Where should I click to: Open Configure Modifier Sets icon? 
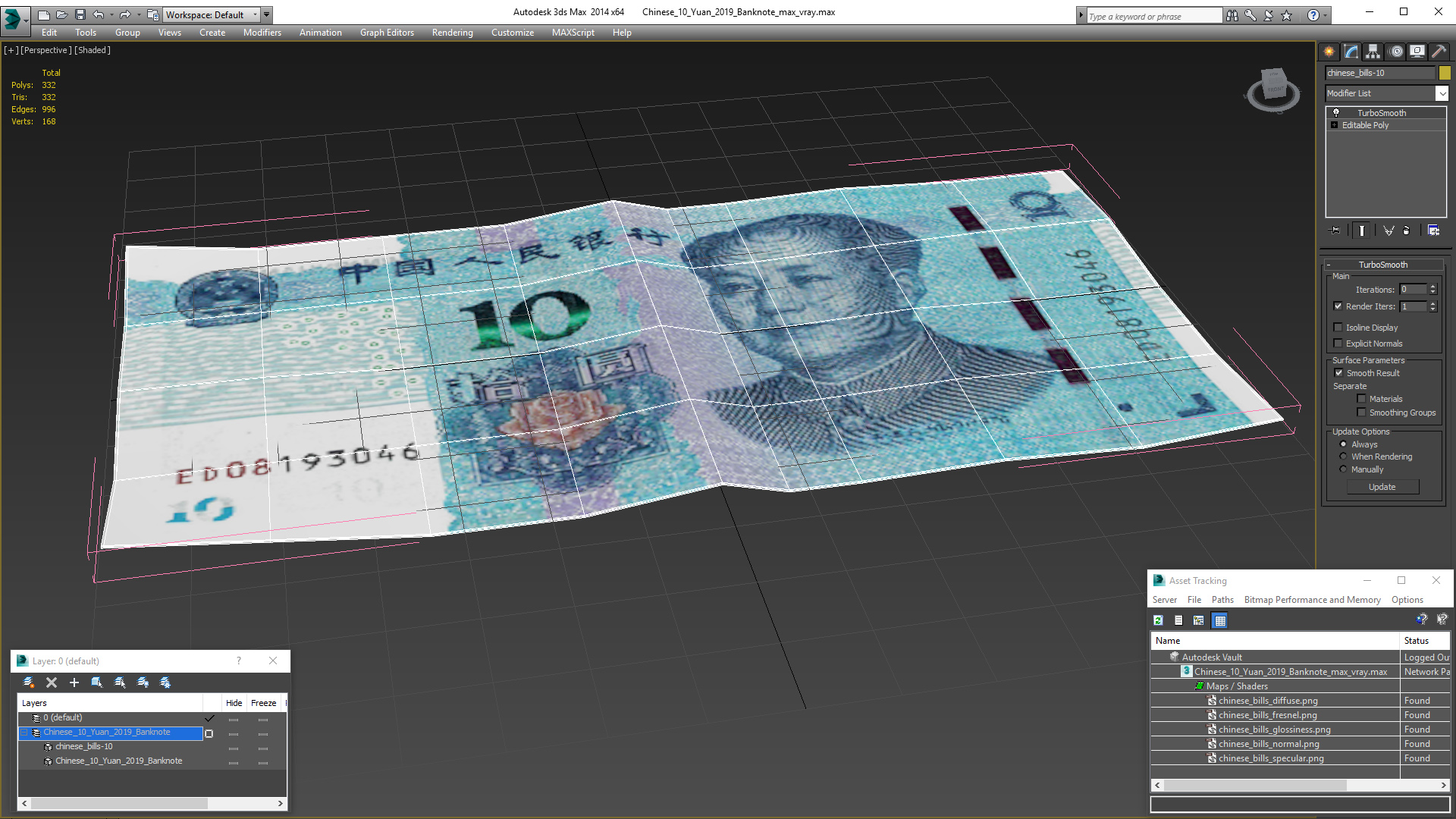1434,231
